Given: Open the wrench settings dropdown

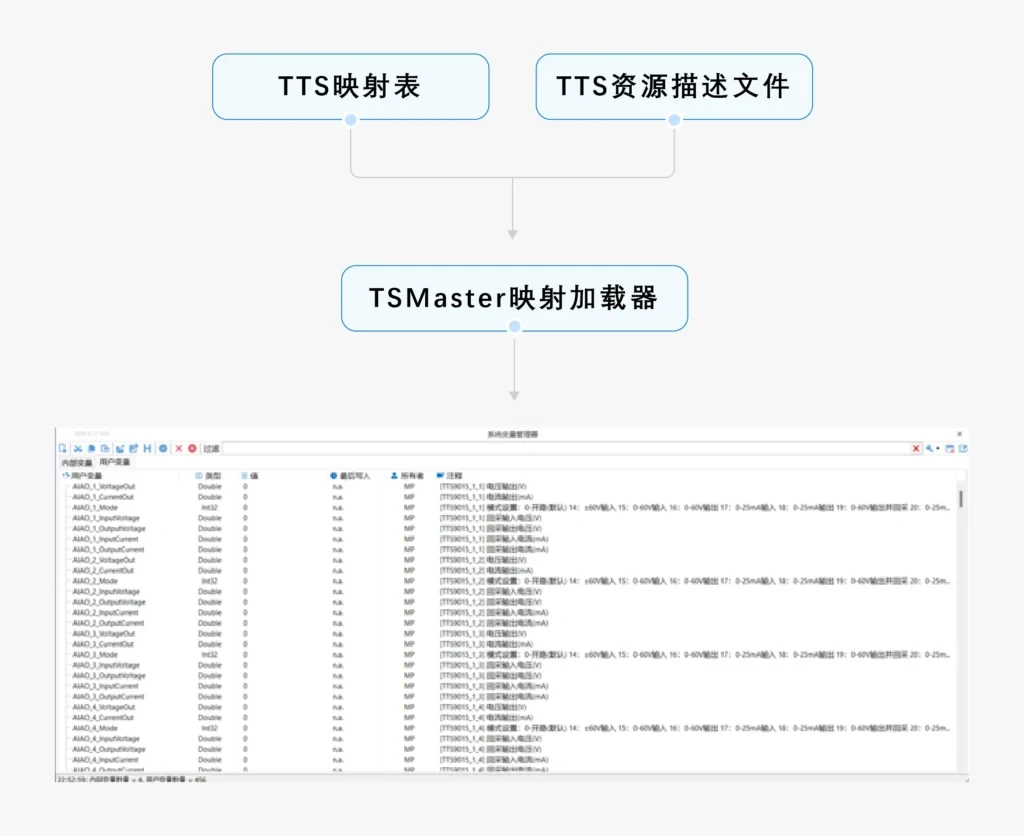Looking at the screenshot, I should click(x=932, y=449).
